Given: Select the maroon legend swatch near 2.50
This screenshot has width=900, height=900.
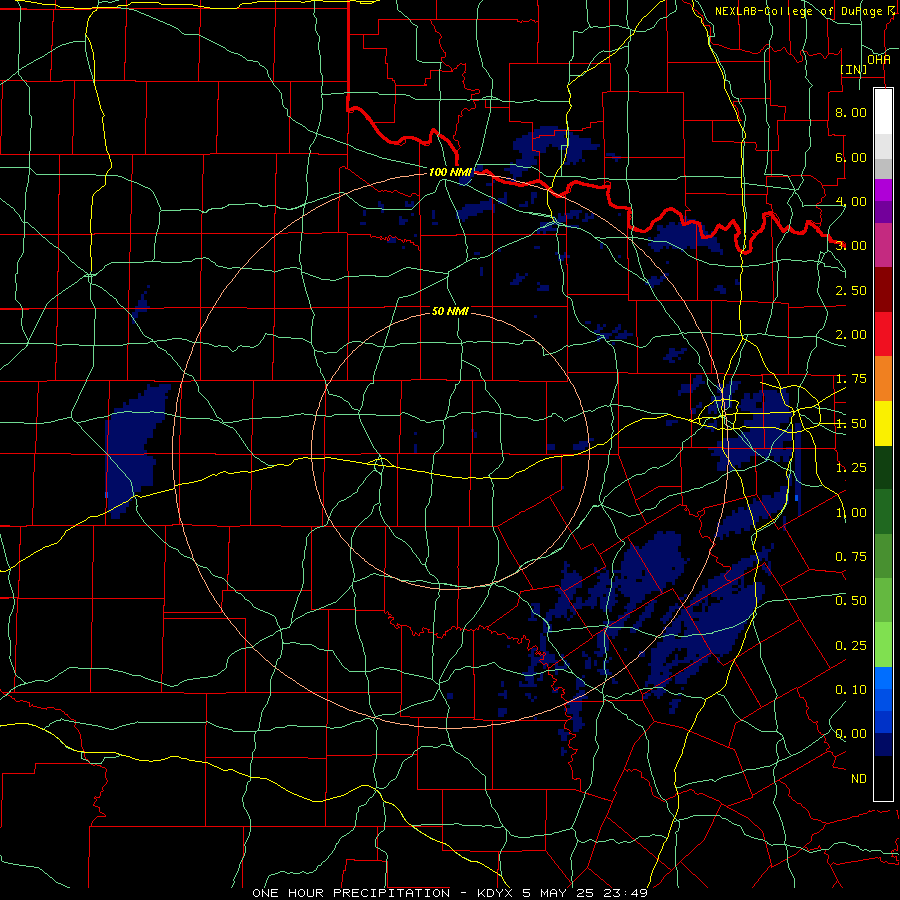Looking at the screenshot, I should [x=883, y=290].
